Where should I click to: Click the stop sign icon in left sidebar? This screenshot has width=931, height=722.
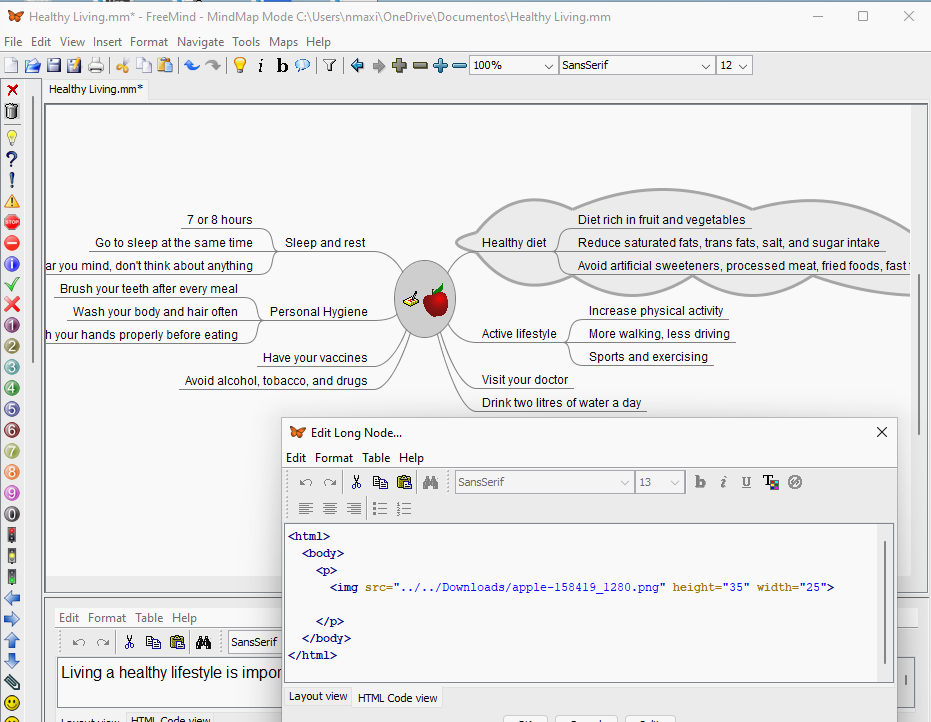12,222
